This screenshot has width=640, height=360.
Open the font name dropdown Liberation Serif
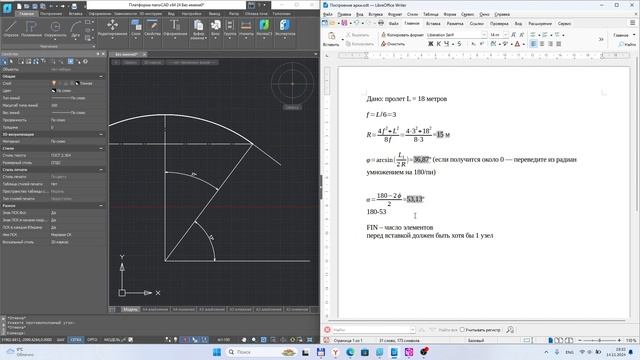pos(484,35)
